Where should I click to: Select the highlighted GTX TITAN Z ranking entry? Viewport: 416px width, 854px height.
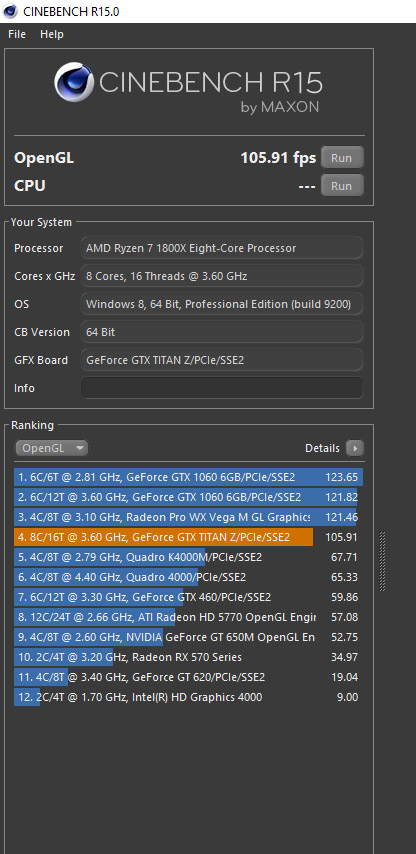coord(188,537)
